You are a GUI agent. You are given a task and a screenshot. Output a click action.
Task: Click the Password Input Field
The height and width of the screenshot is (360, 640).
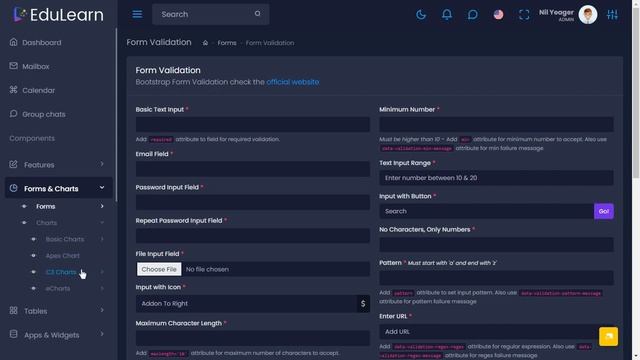[x=253, y=202]
